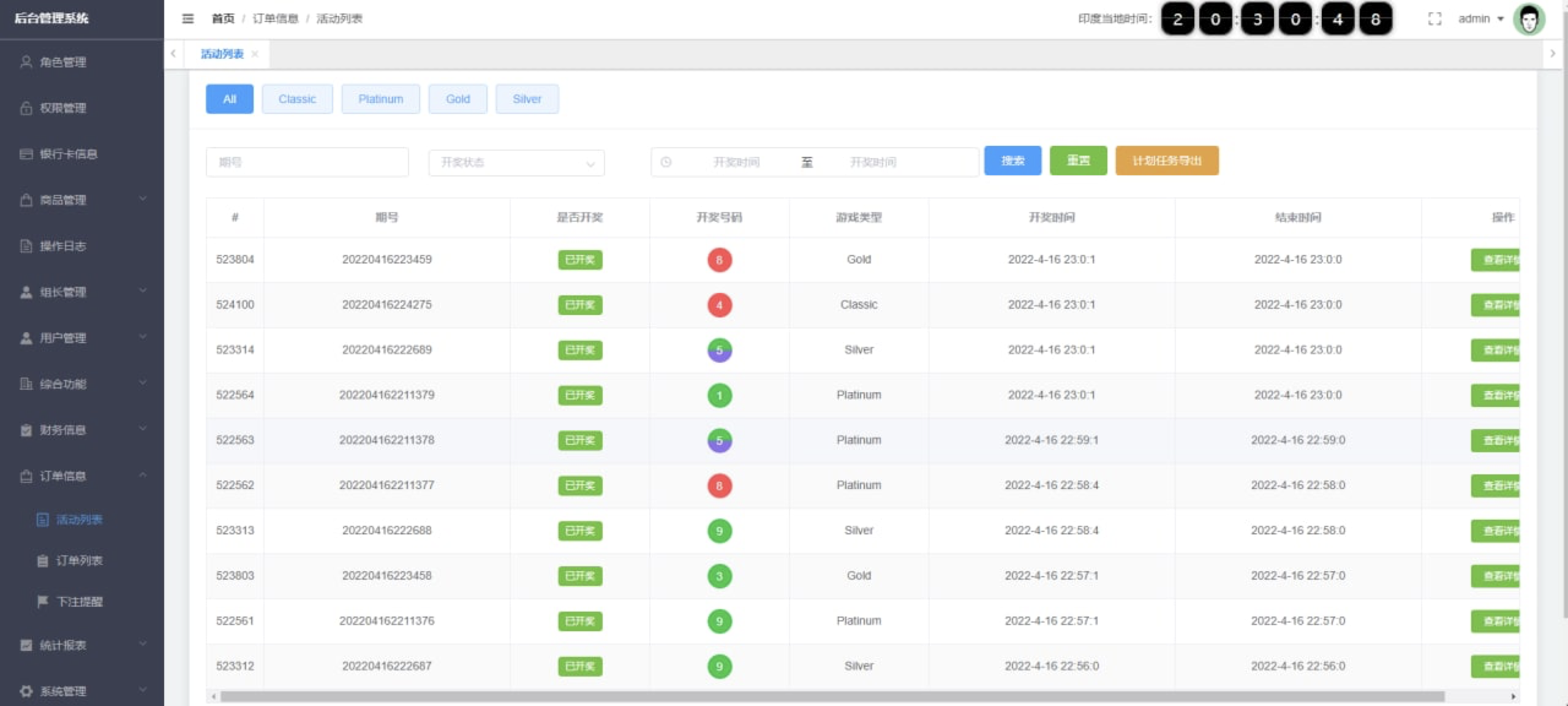Click the admin avatar picture
1568x706 pixels.
(1529, 20)
